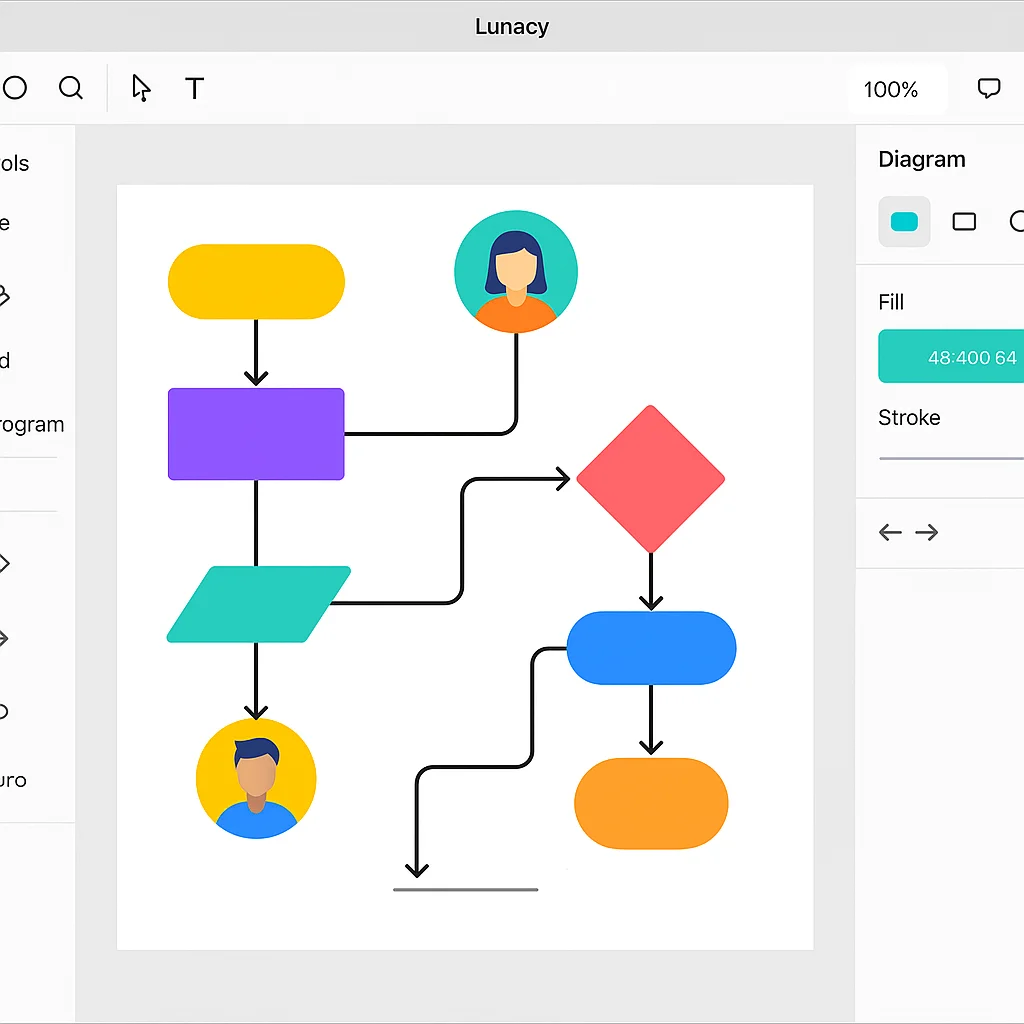Select the circle shape in the Diagram panel
The height and width of the screenshot is (1024, 1024).
click(1015, 222)
